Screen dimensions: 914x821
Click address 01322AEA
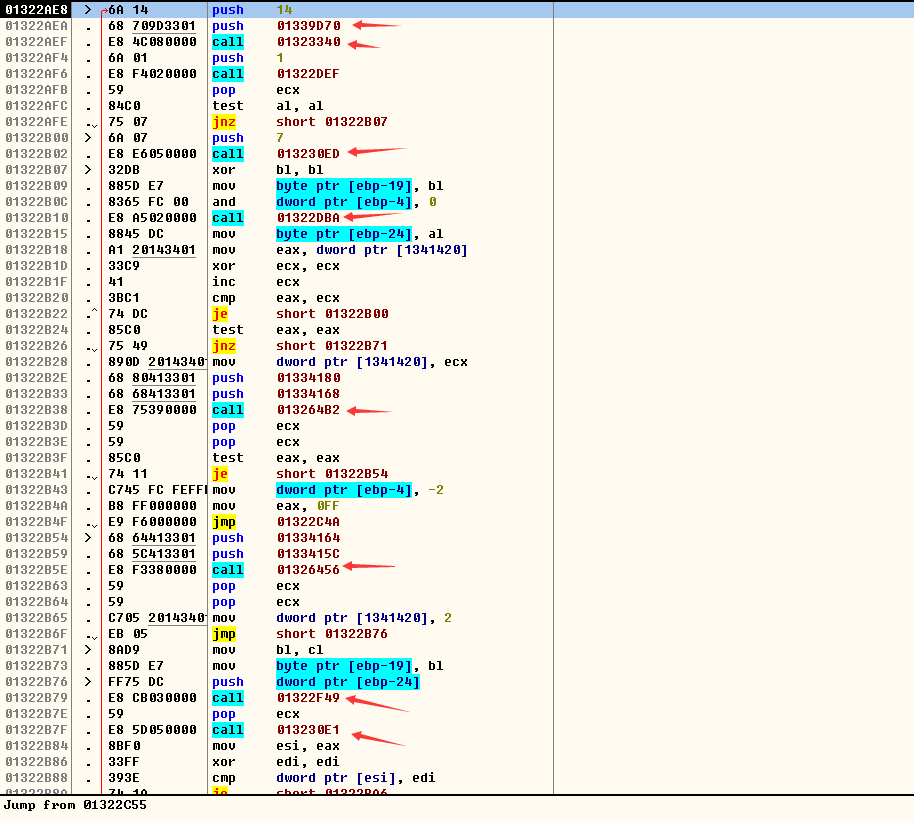click(x=37, y=26)
